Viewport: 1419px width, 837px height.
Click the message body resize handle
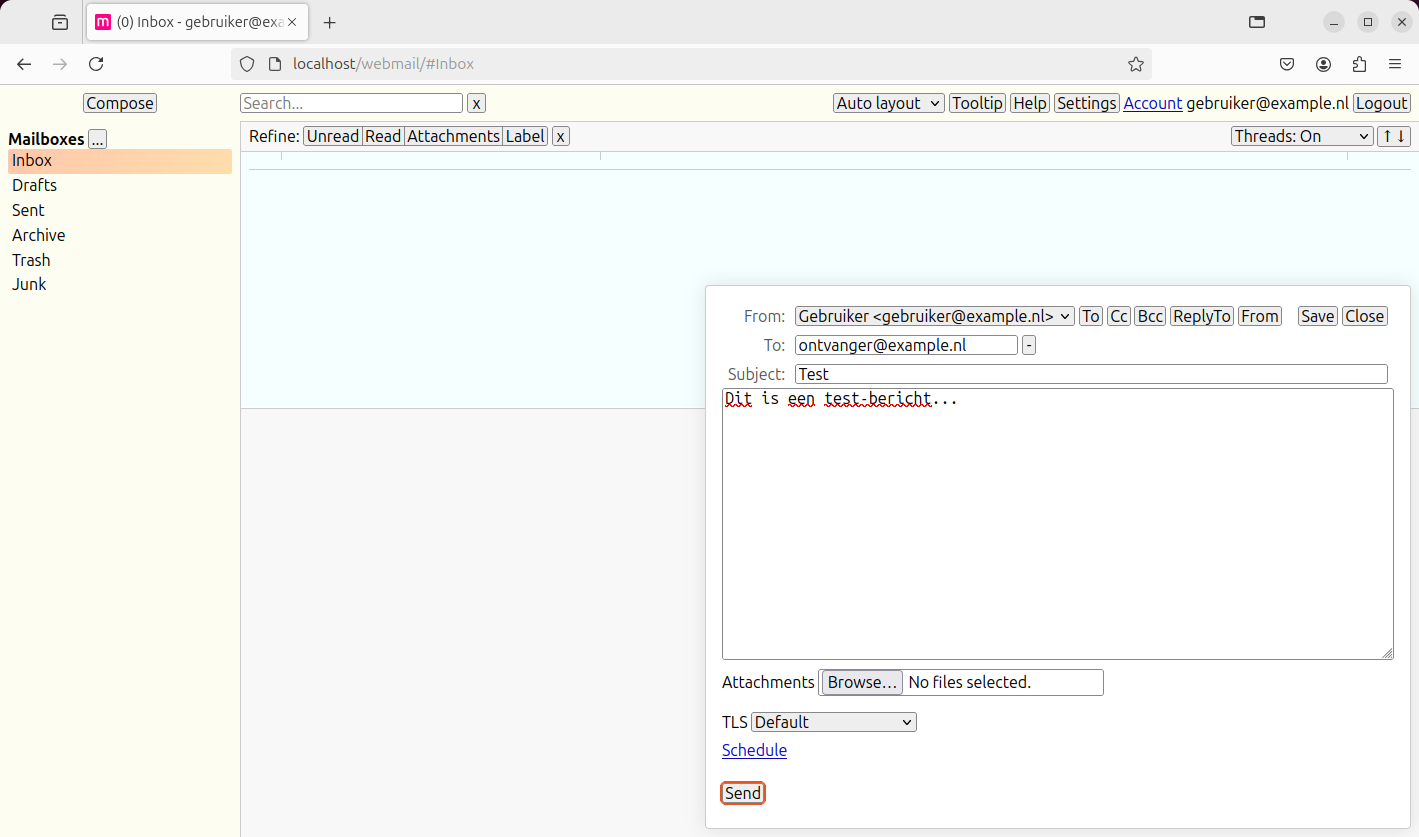[x=1387, y=653]
